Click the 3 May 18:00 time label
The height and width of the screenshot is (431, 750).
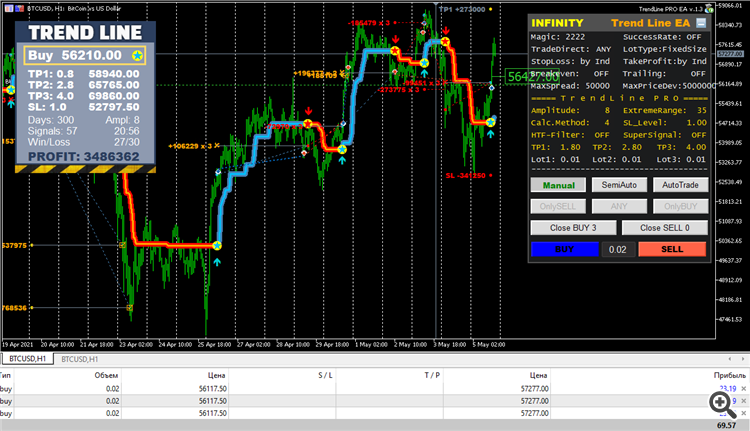[x=449, y=344]
